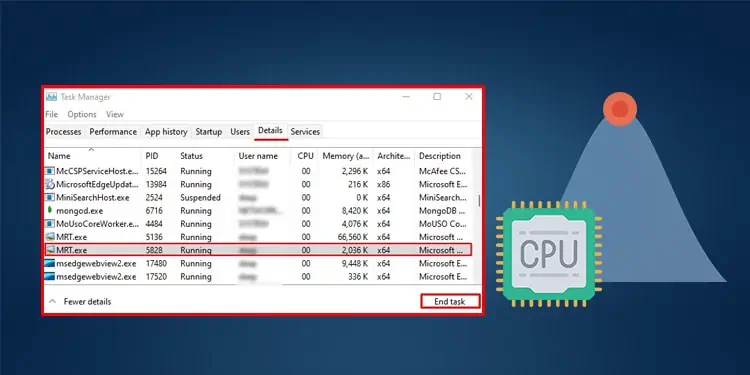The image size is (750, 375).
Task: Click the MongoDB description cell
Action: coord(442,210)
